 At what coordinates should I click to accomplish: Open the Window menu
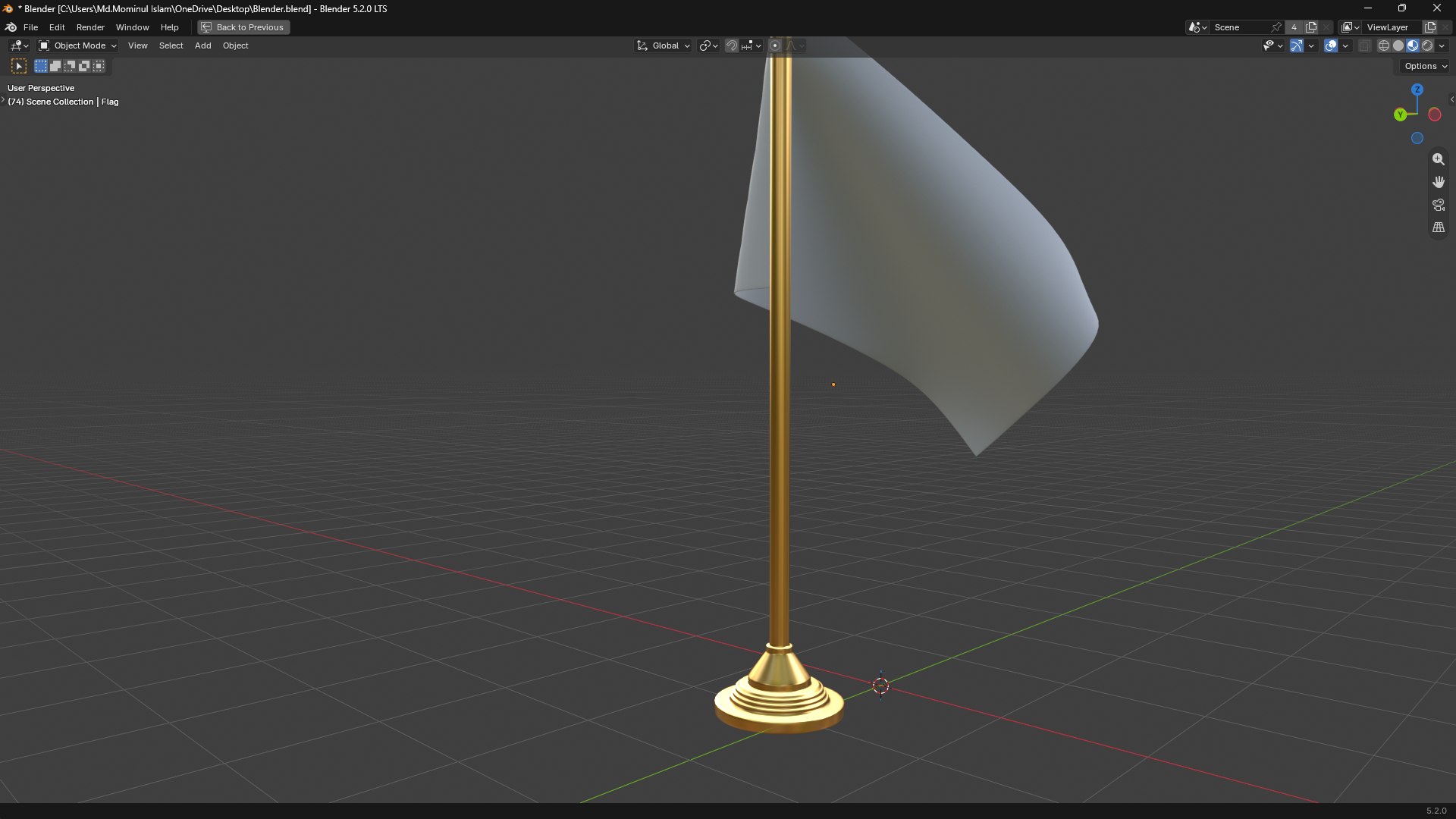pyautogui.click(x=132, y=27)
